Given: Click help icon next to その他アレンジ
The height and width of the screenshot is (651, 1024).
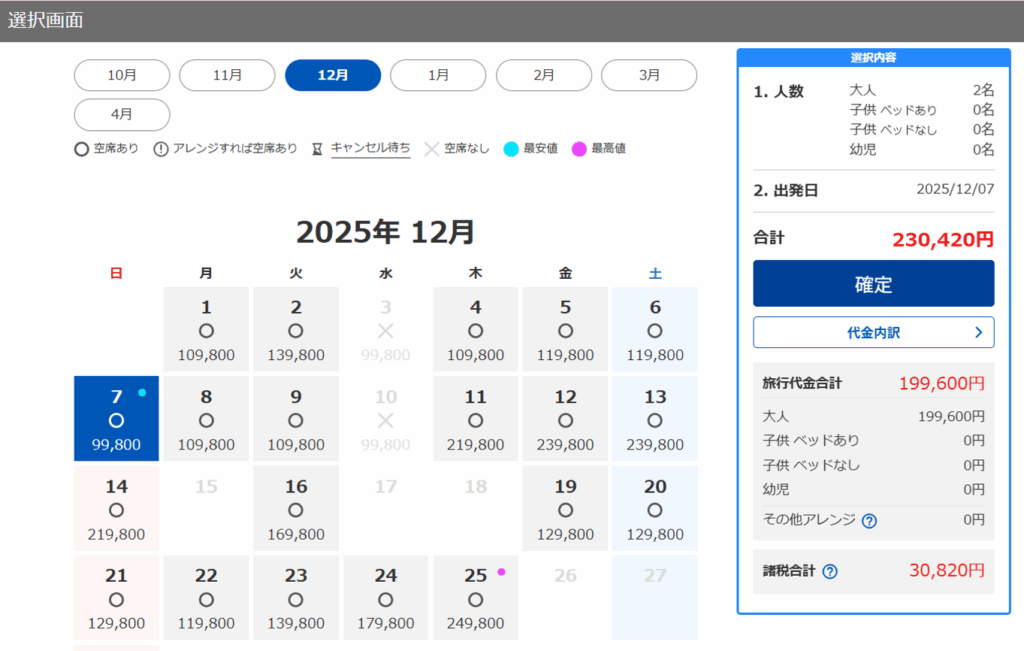Looking at the screenshot, I should coord(869,520).
